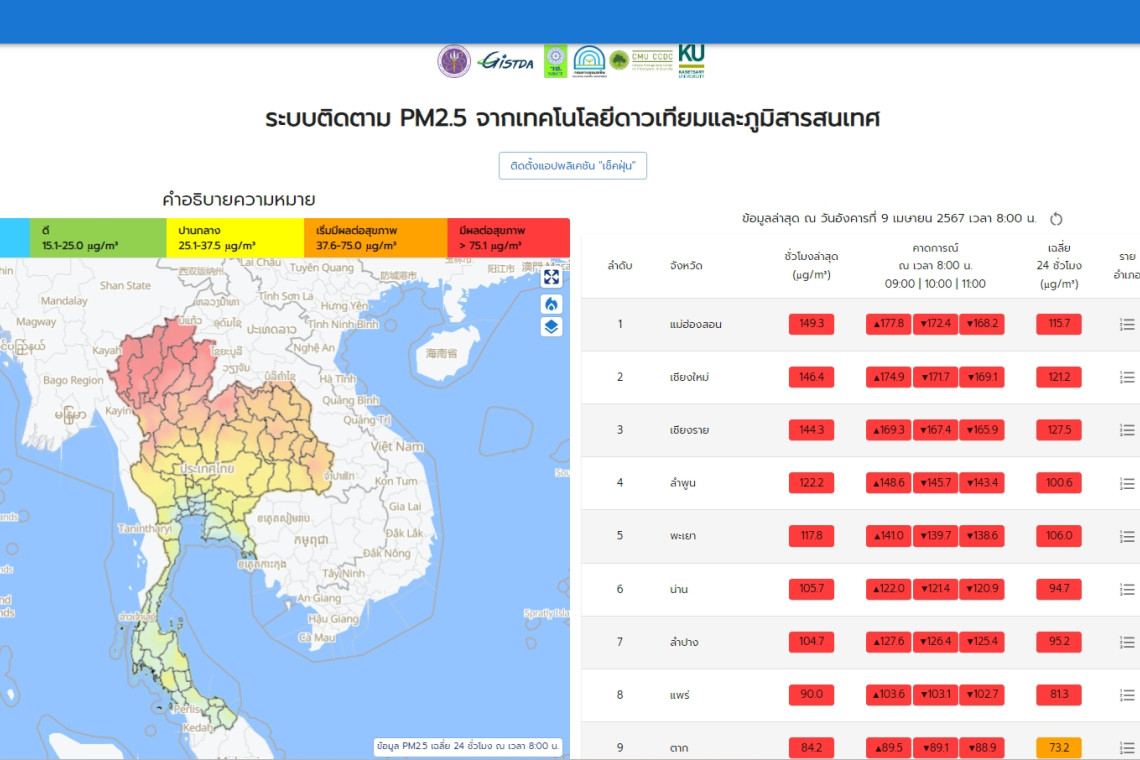The image size is (1140, 760).
Task: Expand district details for เชียงราย row
Action: (1127, 430)
